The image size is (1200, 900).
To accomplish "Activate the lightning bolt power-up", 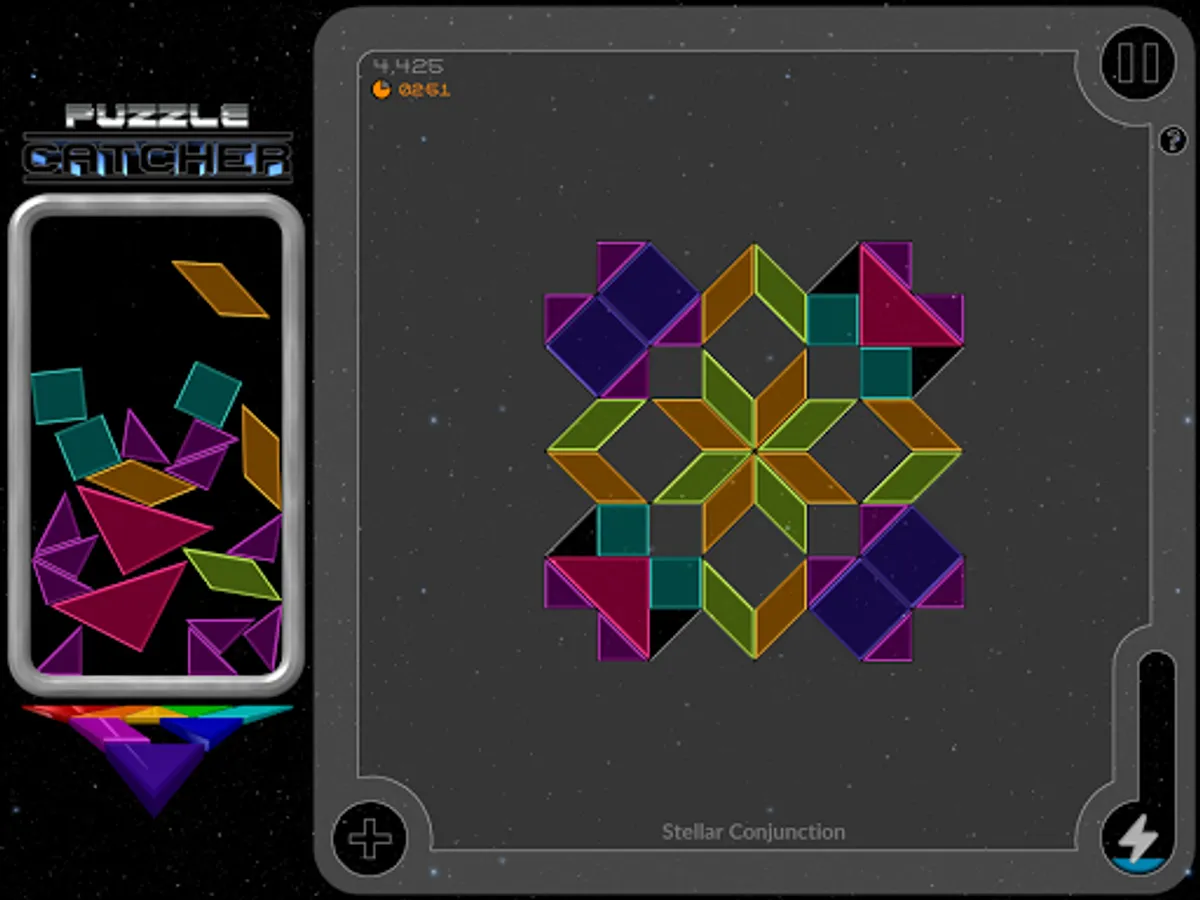I will [x=1138, y=838].
